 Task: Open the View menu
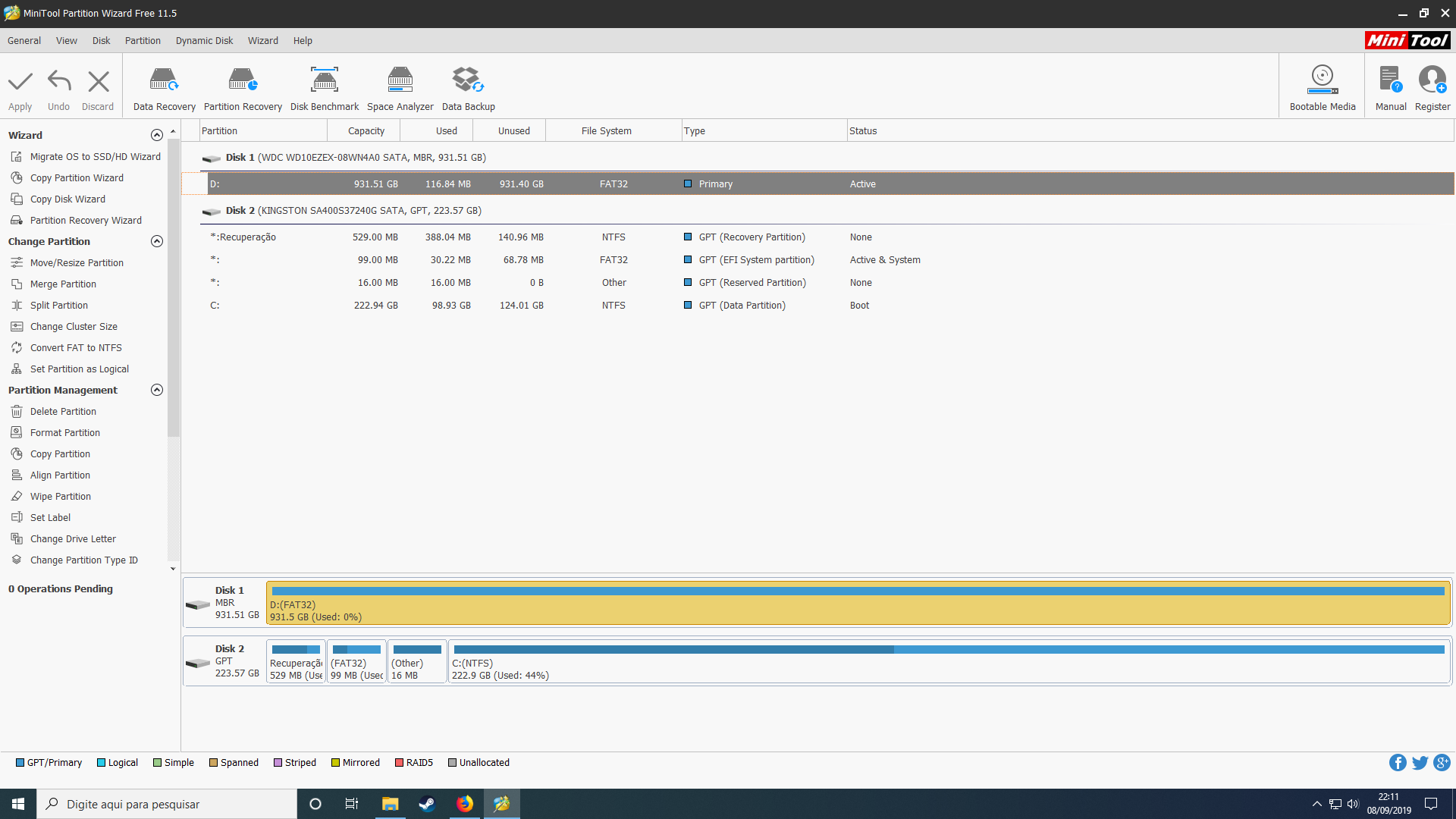67,41
